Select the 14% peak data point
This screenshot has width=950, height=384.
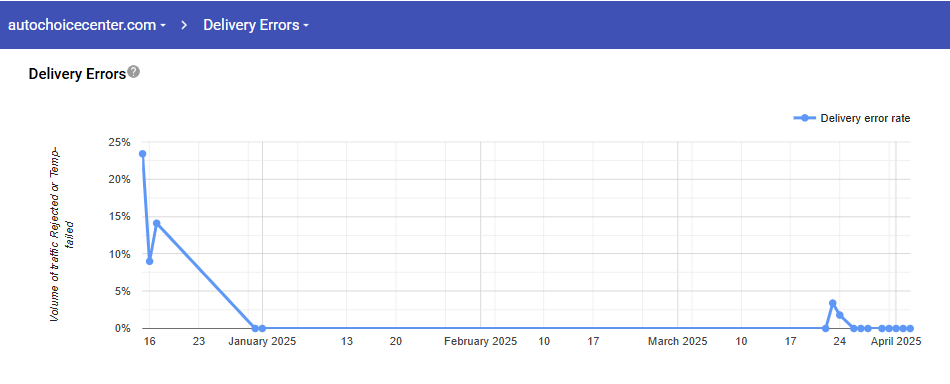(156, 223)
